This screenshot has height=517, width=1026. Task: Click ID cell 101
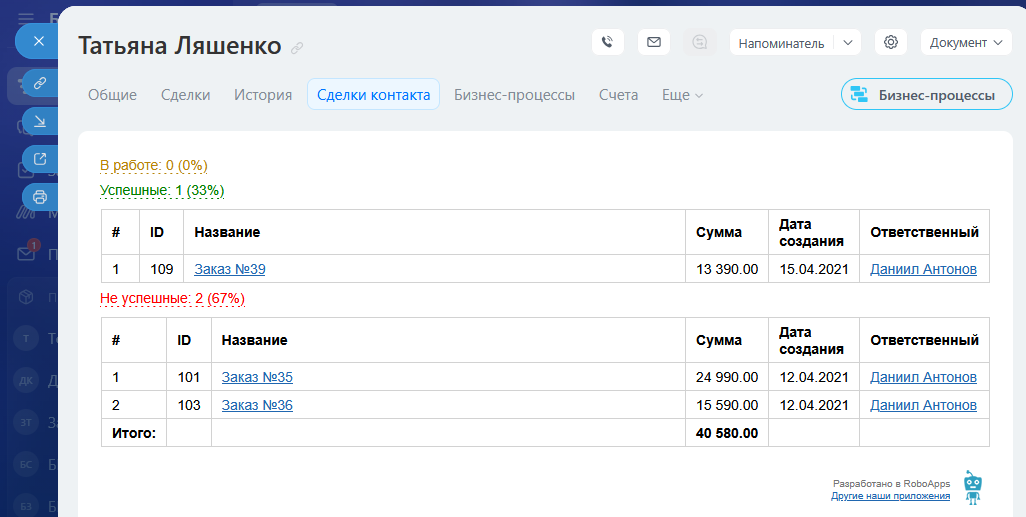coord(189,378)
